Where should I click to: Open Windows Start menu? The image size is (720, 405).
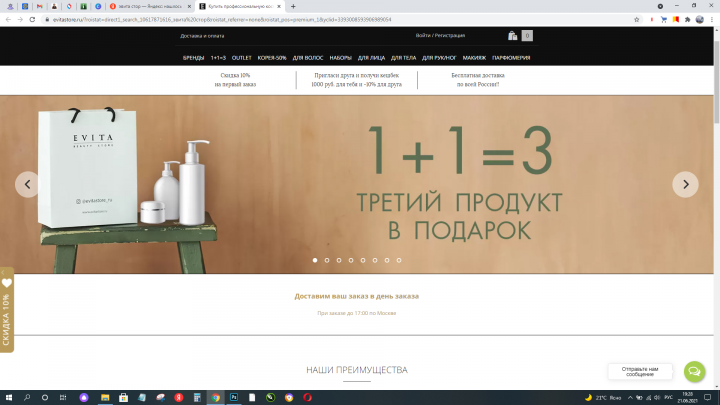pos(9,398)
